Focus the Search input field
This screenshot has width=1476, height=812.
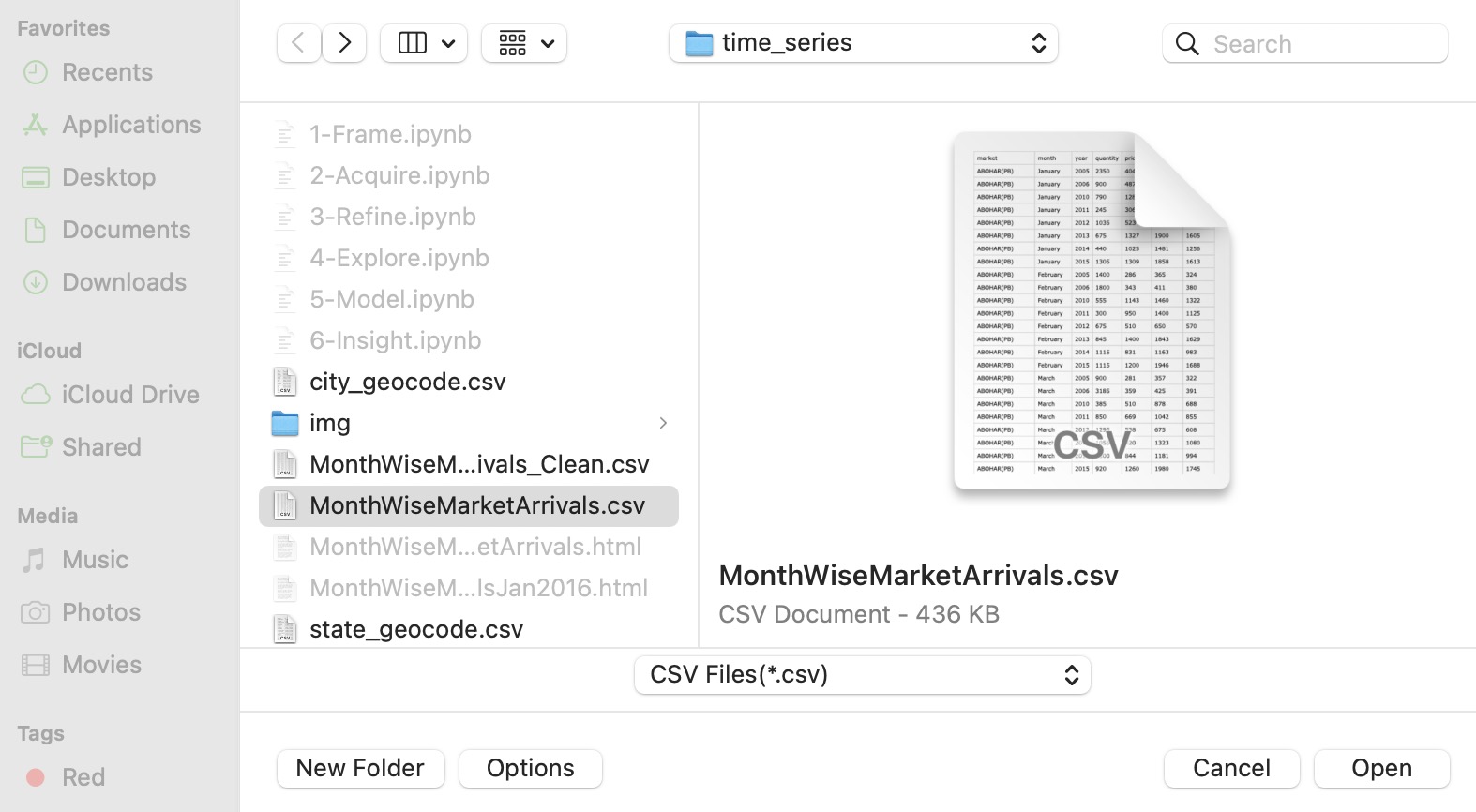[x=1305, y=44]
